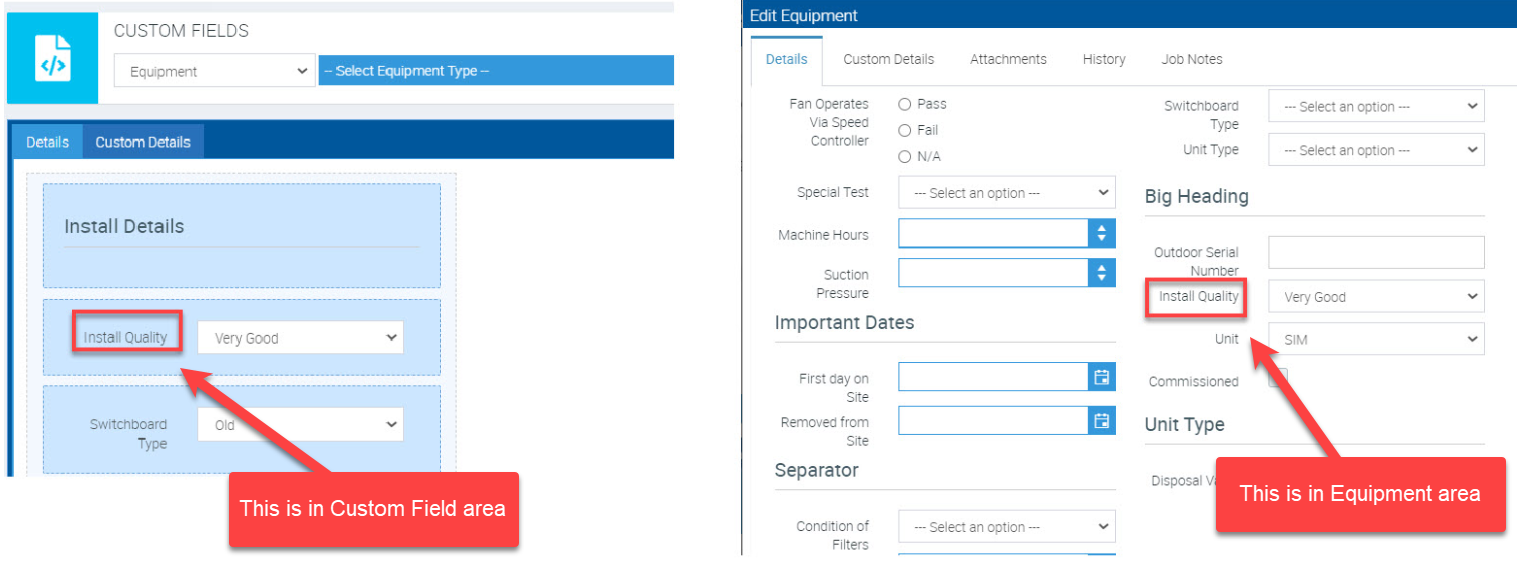The width and height of the screenshot is (1517, 582).
Task: Select the Fail radio option
Action: point(905,130)
